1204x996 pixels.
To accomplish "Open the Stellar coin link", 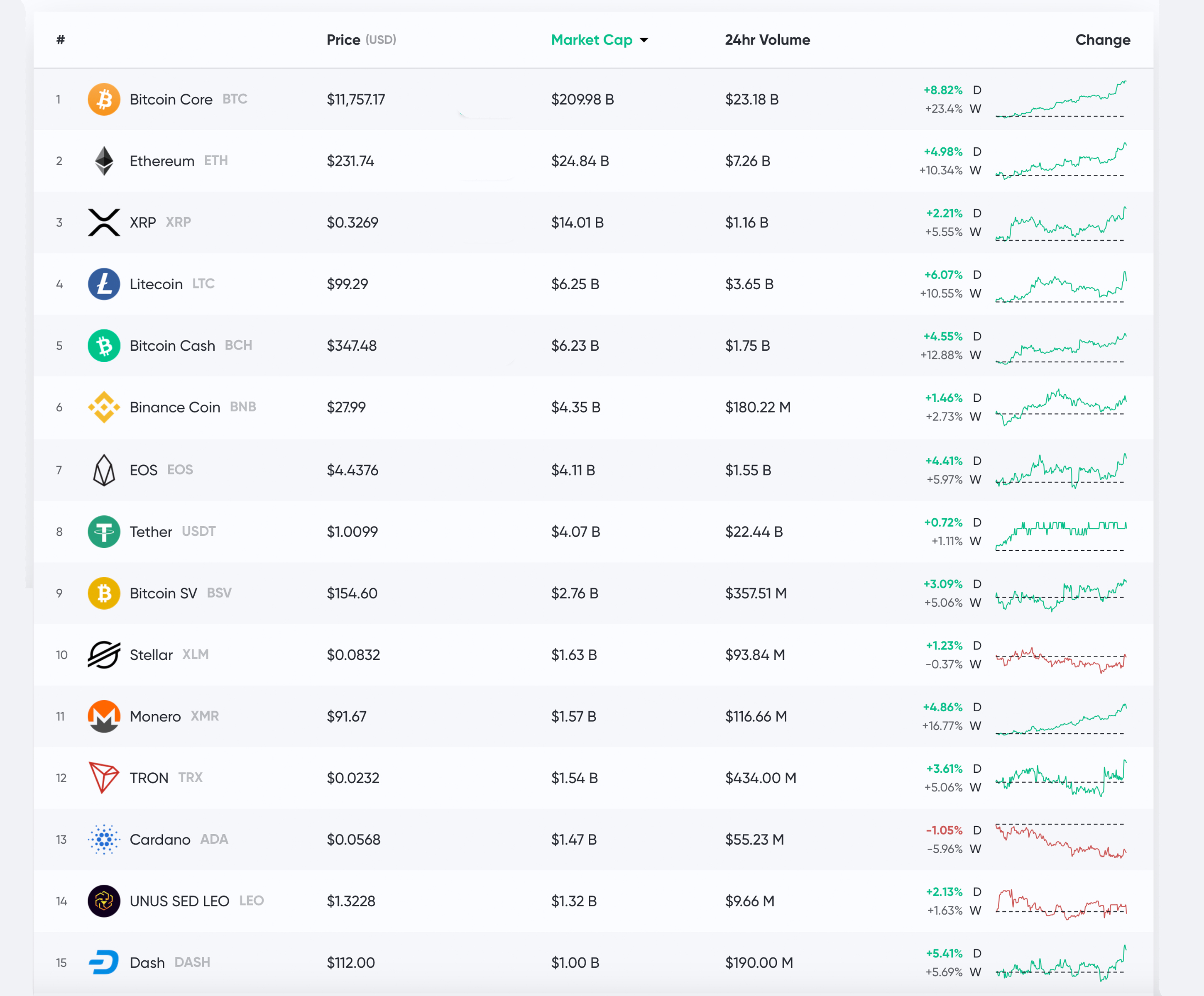I will point(151,654).
